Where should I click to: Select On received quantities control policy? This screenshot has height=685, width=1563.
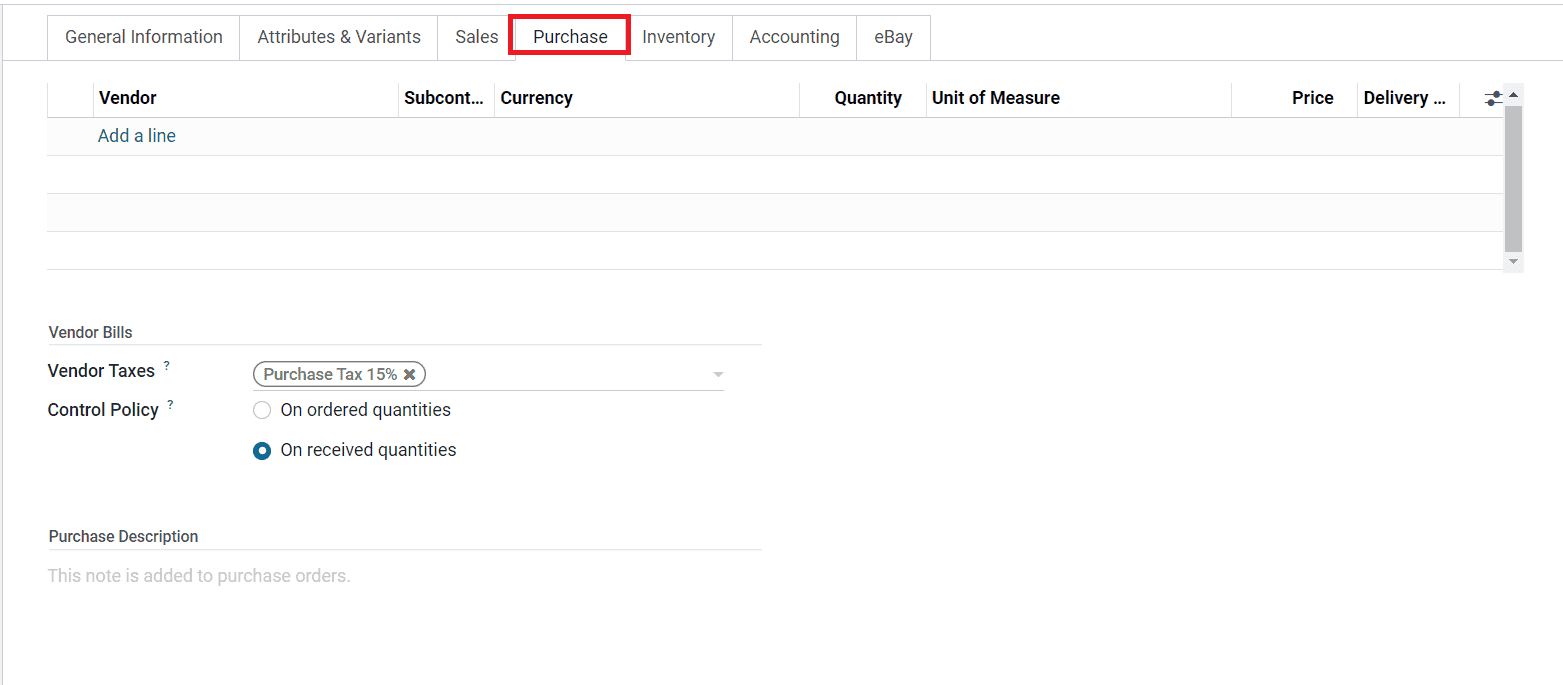pyautogui.click(x=262, y=451)
